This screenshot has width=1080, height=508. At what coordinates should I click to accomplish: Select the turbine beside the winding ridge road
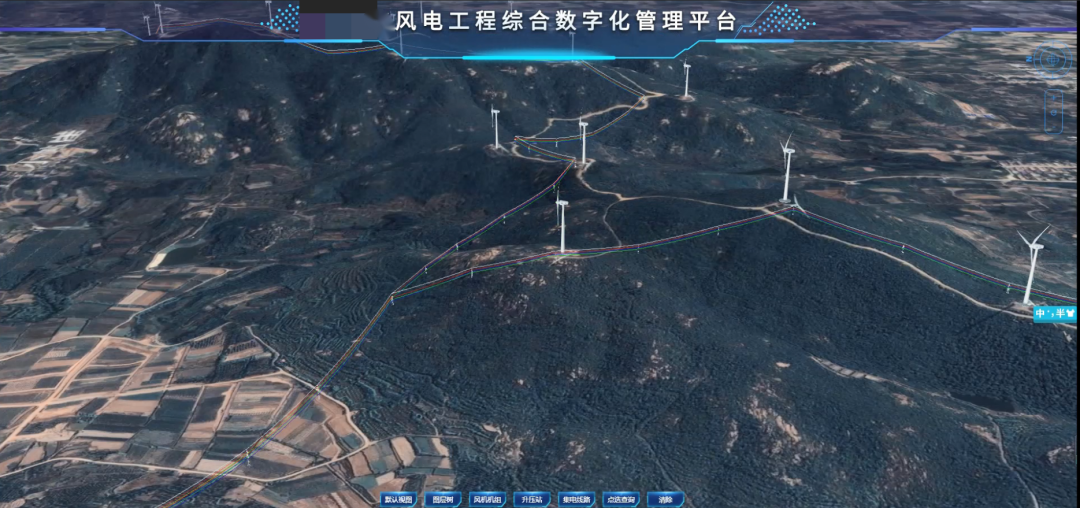pyautogui.click(x=583, y=142)
